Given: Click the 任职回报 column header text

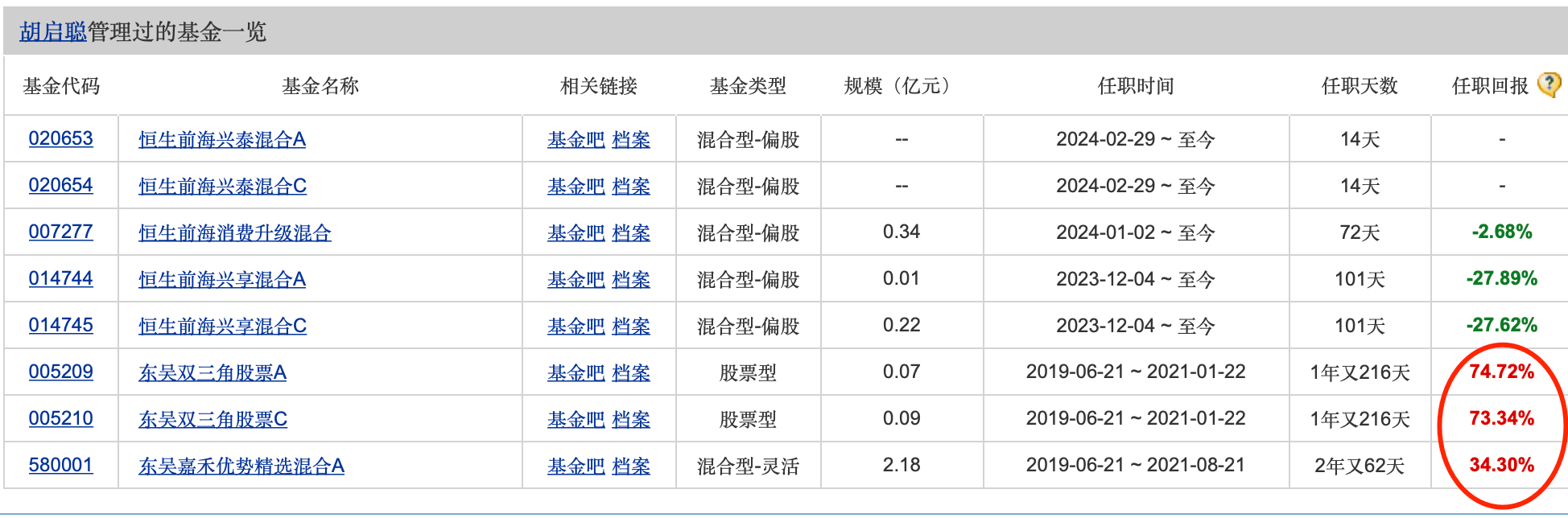Looking at the screenshot, I should point(1490,86).
